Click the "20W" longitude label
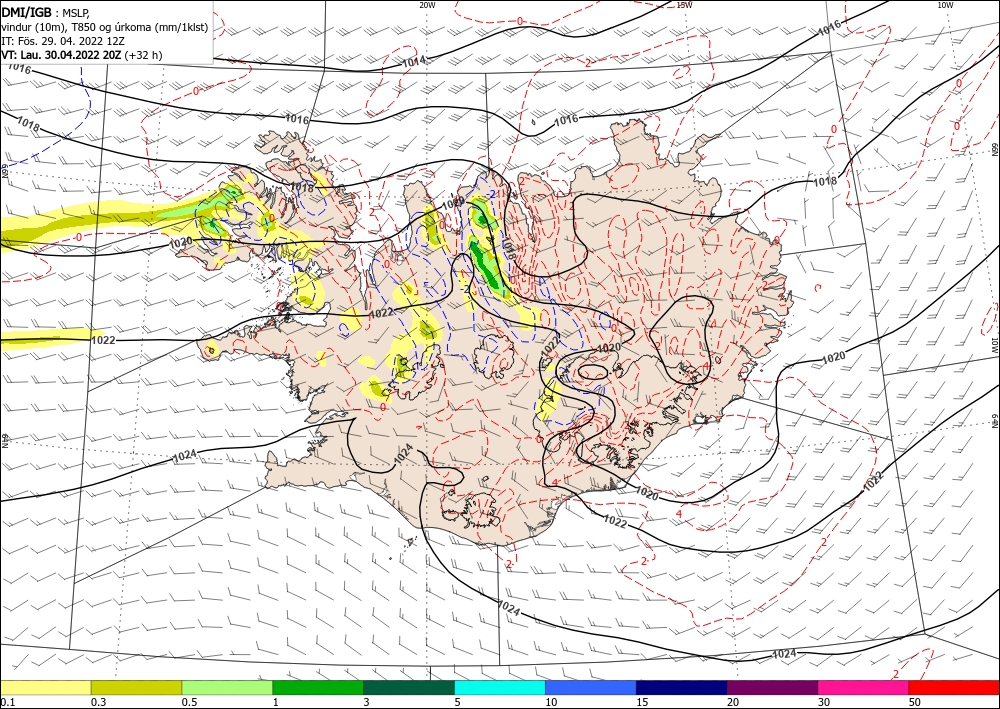Viewport: 1000px width, 709px height. 427,5
